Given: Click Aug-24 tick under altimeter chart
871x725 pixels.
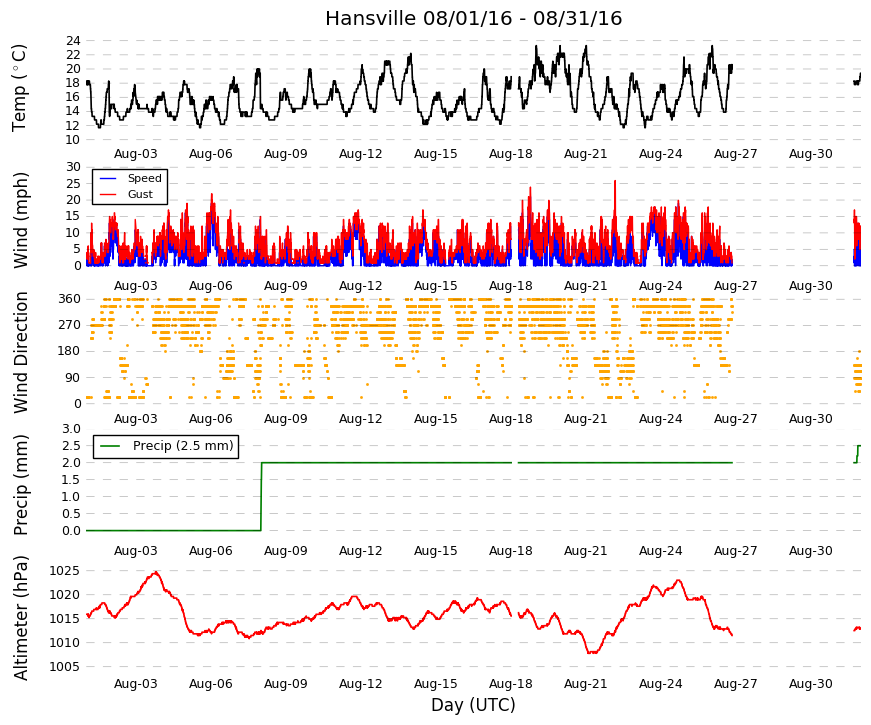Looking at the screenshot, I should (x=660, y=684).
